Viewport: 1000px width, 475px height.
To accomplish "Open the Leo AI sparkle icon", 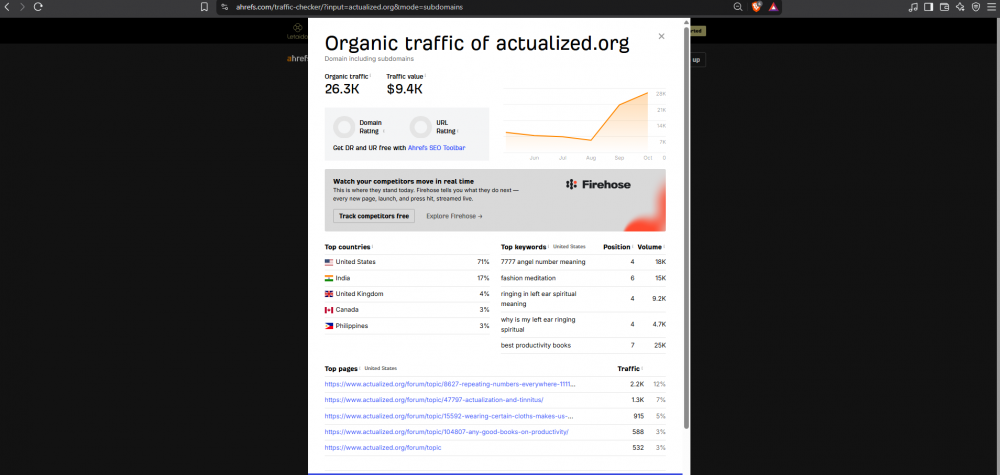I will pos(960,7).
